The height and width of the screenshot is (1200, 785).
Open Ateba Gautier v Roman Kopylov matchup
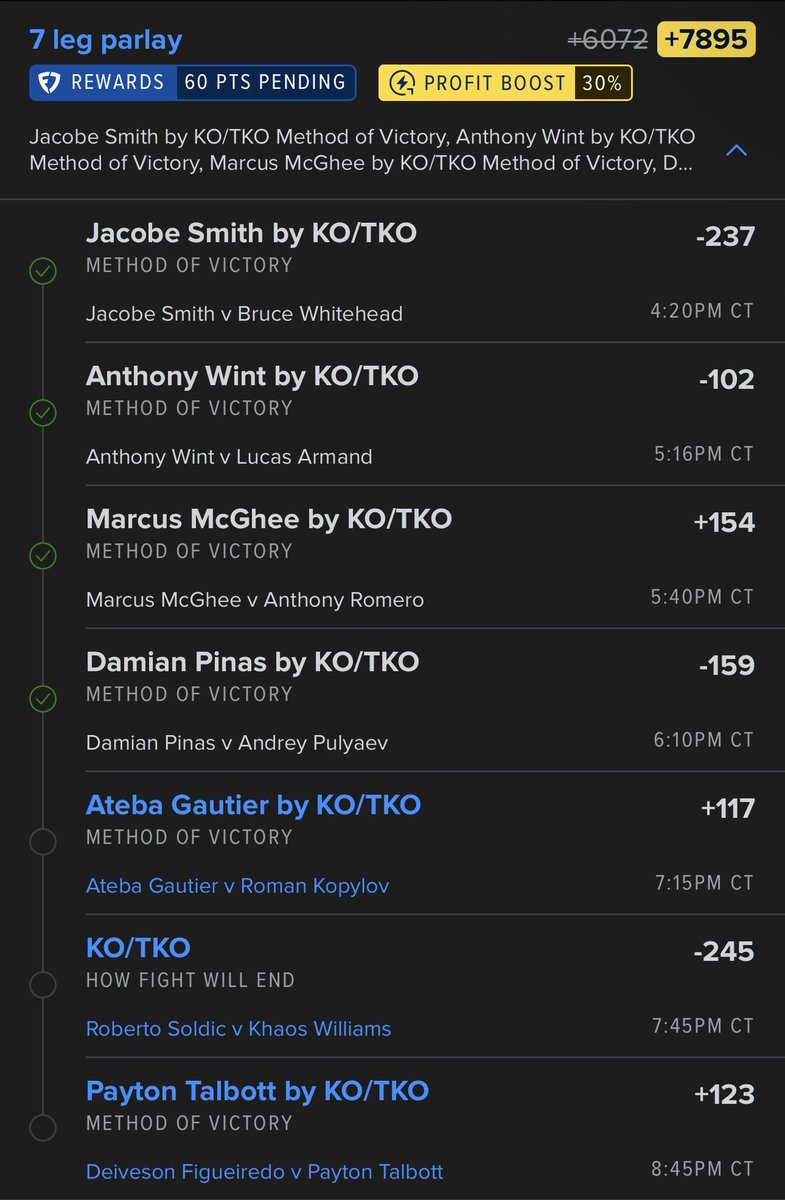click(x=238, y=886)
